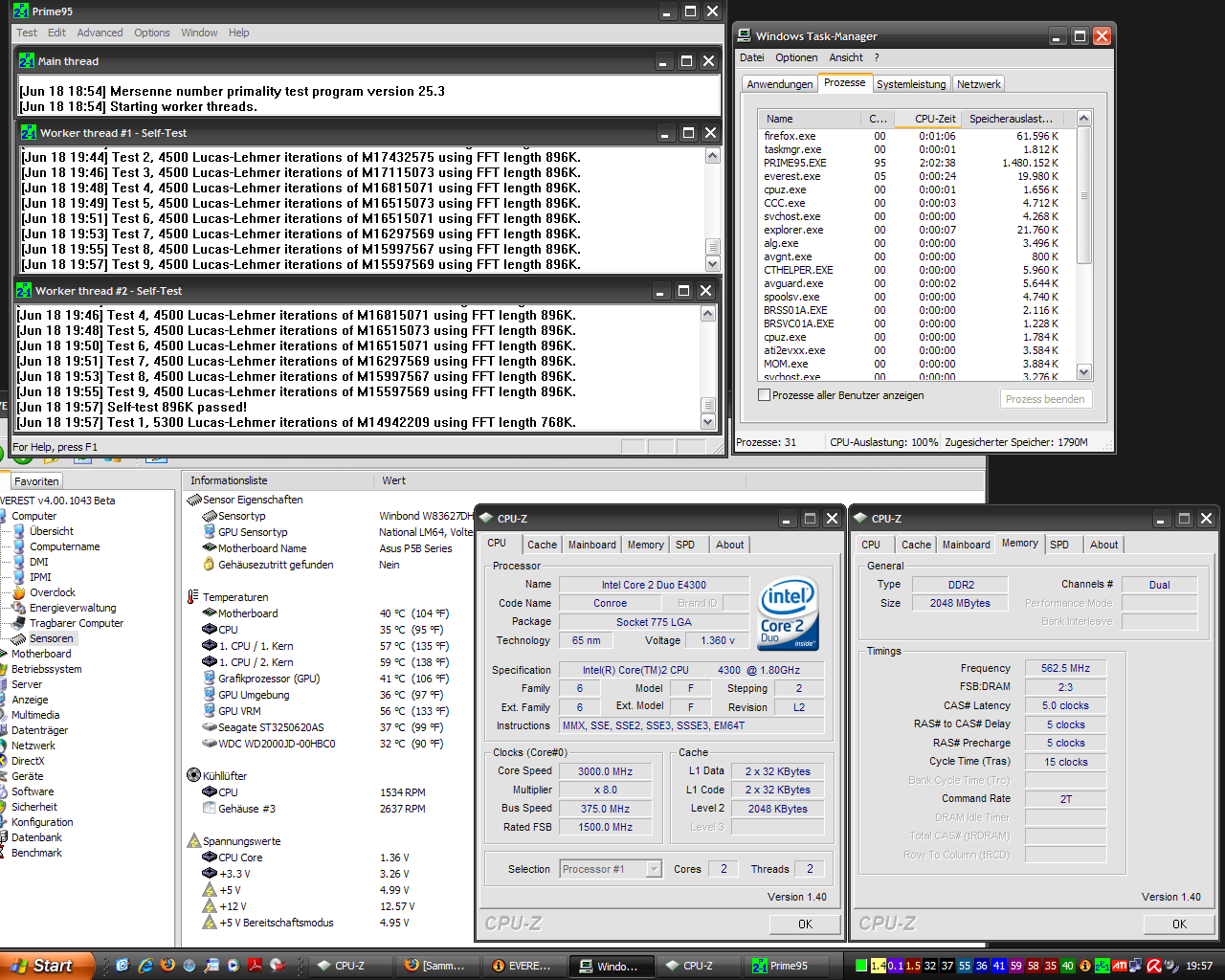Click the Energieverwaltung icon in Everest tree
Screen dimensions: 1225x980
point(19,608)
